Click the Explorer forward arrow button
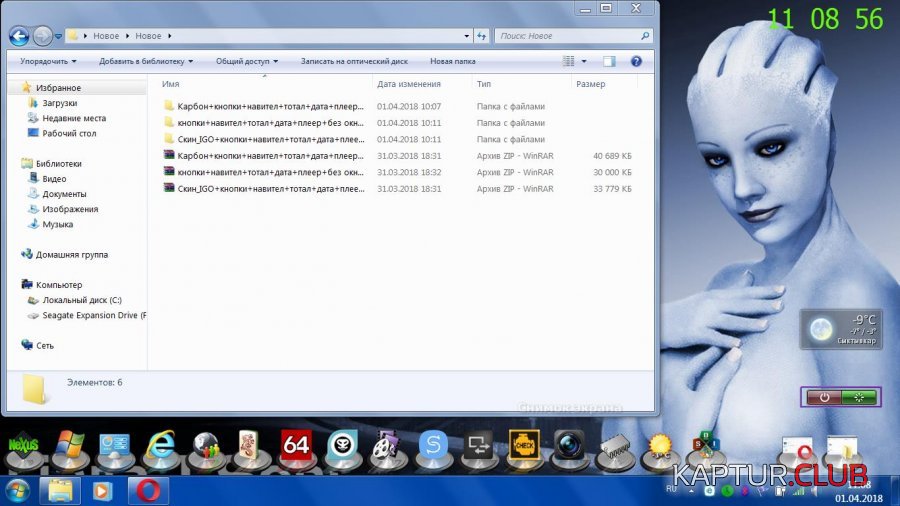 coord(42,36)
